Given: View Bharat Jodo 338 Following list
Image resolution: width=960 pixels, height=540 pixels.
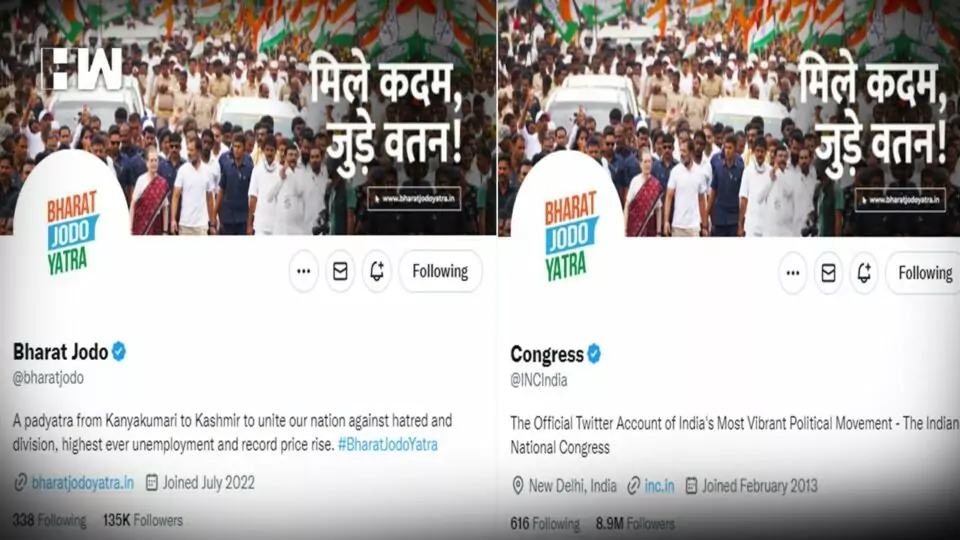Looking at the screenshot, I should tap(50, 520).
